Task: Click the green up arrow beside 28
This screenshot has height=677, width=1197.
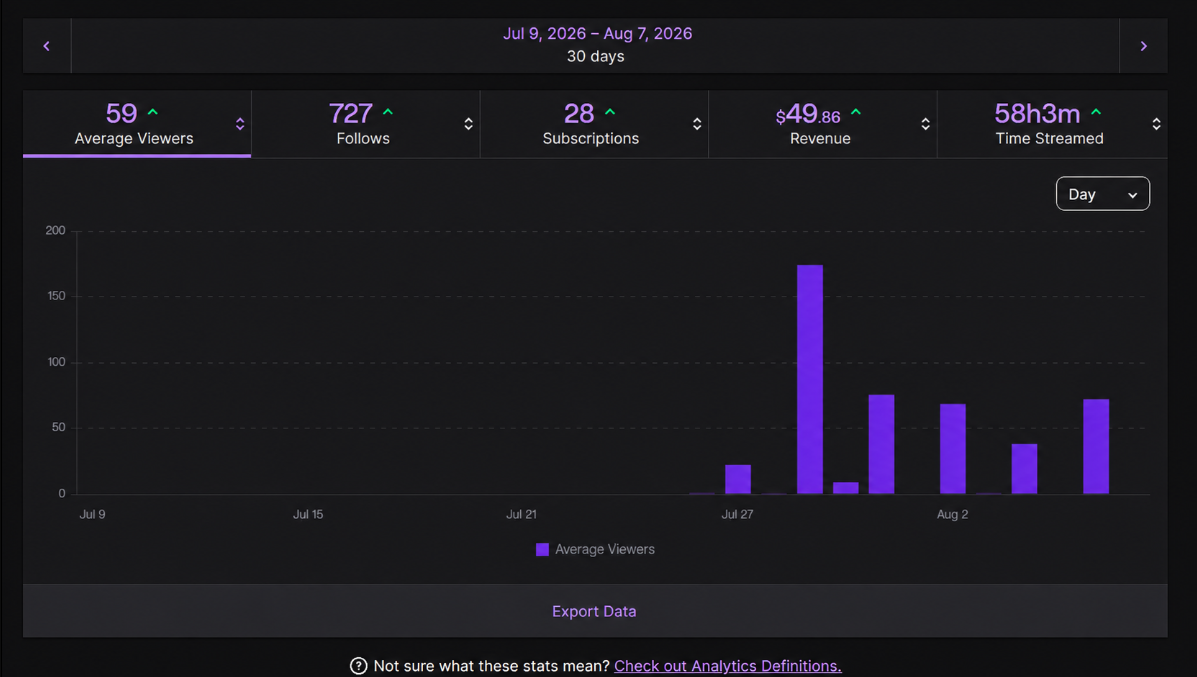Action: coord(610,112)
